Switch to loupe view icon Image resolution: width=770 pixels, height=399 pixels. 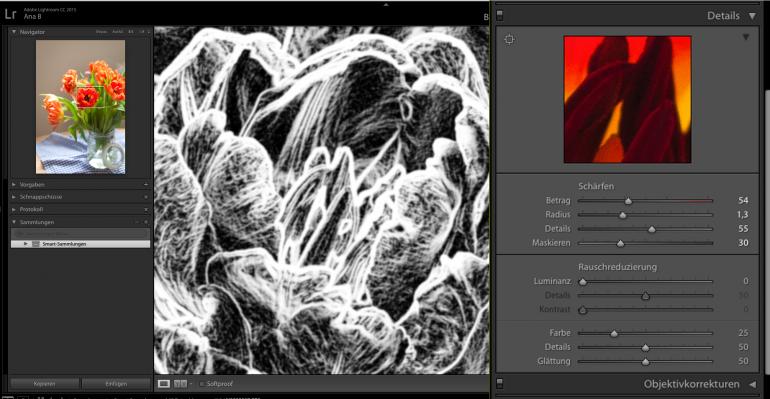coord(164,383)
